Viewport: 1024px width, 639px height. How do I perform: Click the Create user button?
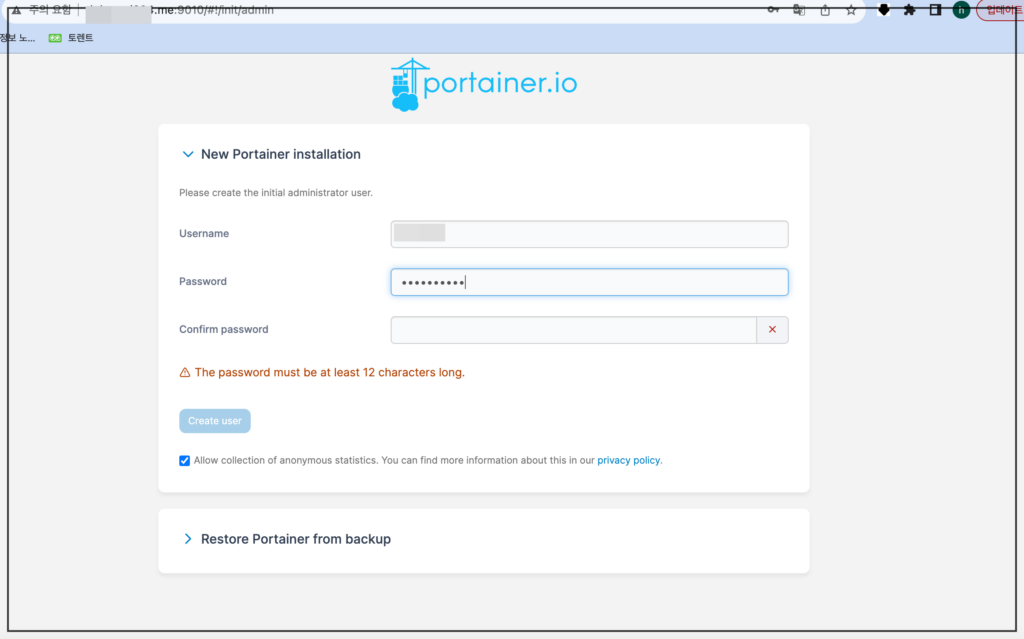[215, 421]
